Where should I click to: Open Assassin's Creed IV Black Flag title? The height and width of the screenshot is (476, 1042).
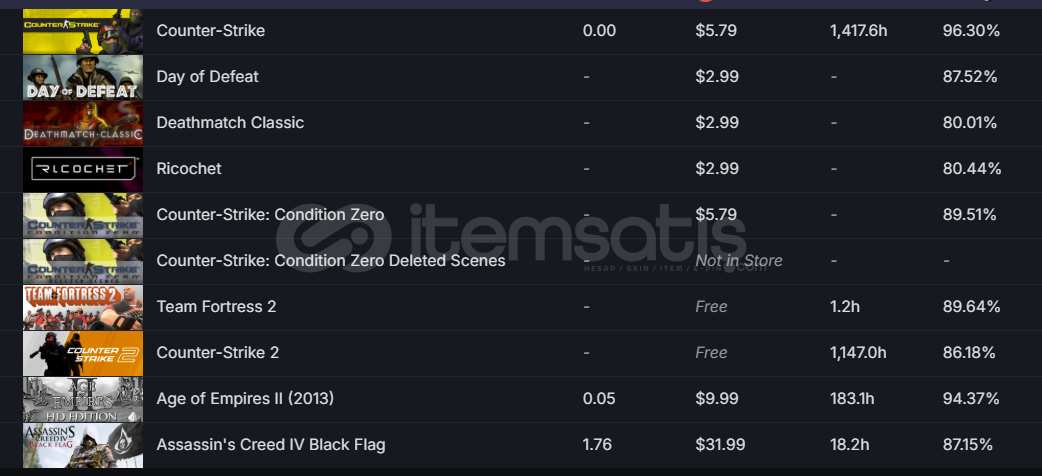270,444
